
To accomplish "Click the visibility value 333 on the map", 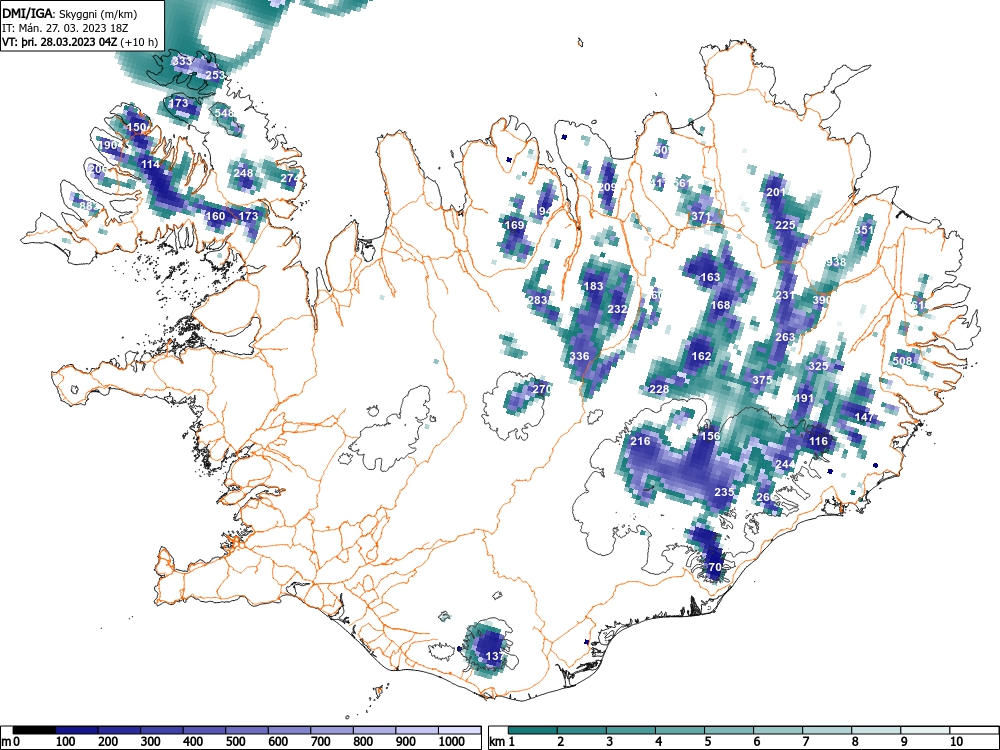I will pyautogui.click(x=182, y=61).
